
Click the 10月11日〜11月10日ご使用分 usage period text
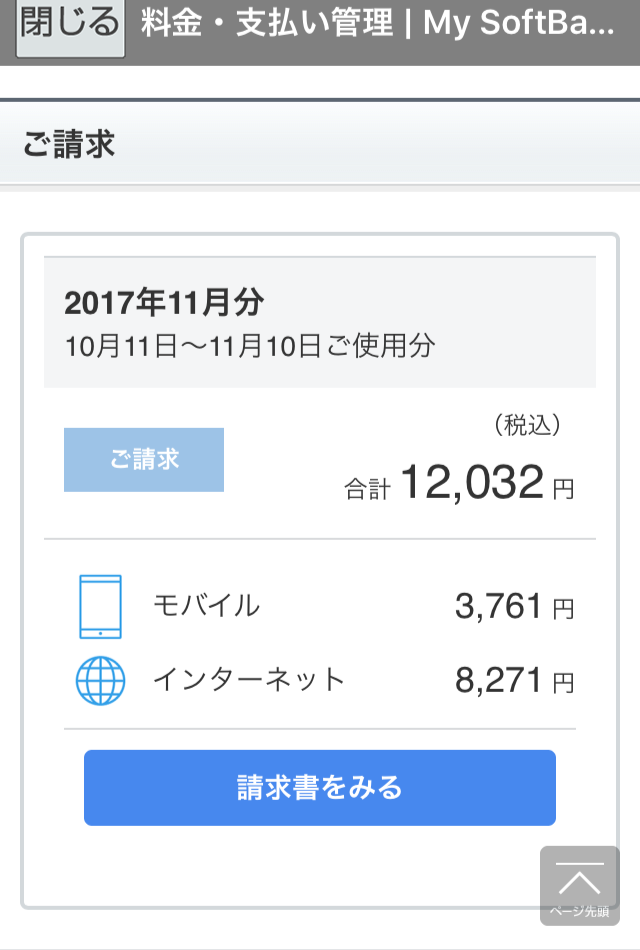(x=250, y=347)
